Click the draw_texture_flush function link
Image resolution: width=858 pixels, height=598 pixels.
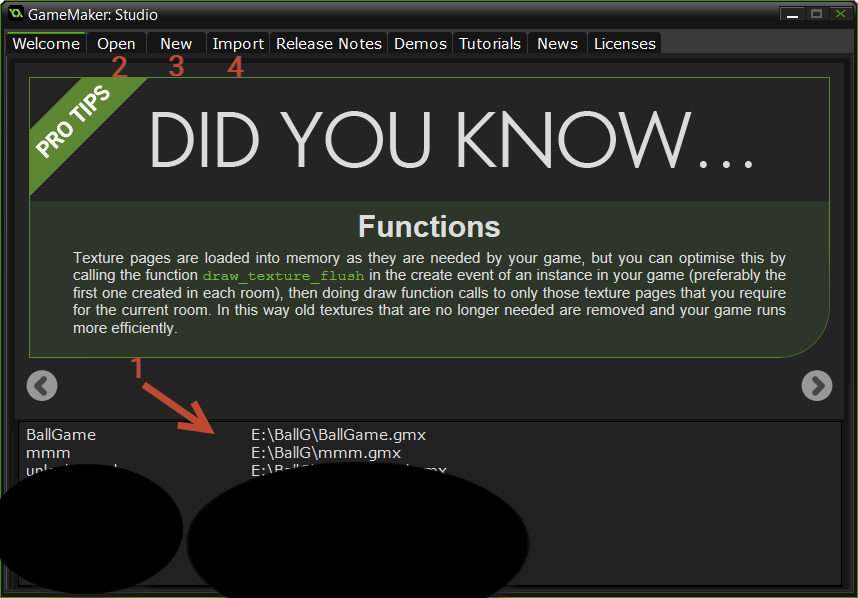[283, 275]
